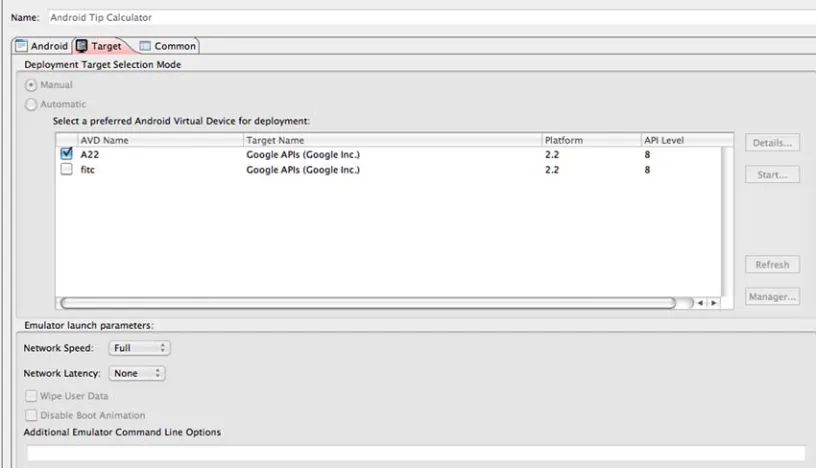
Task: Sort by AVD Name column header
Action: tap(160, 140)
